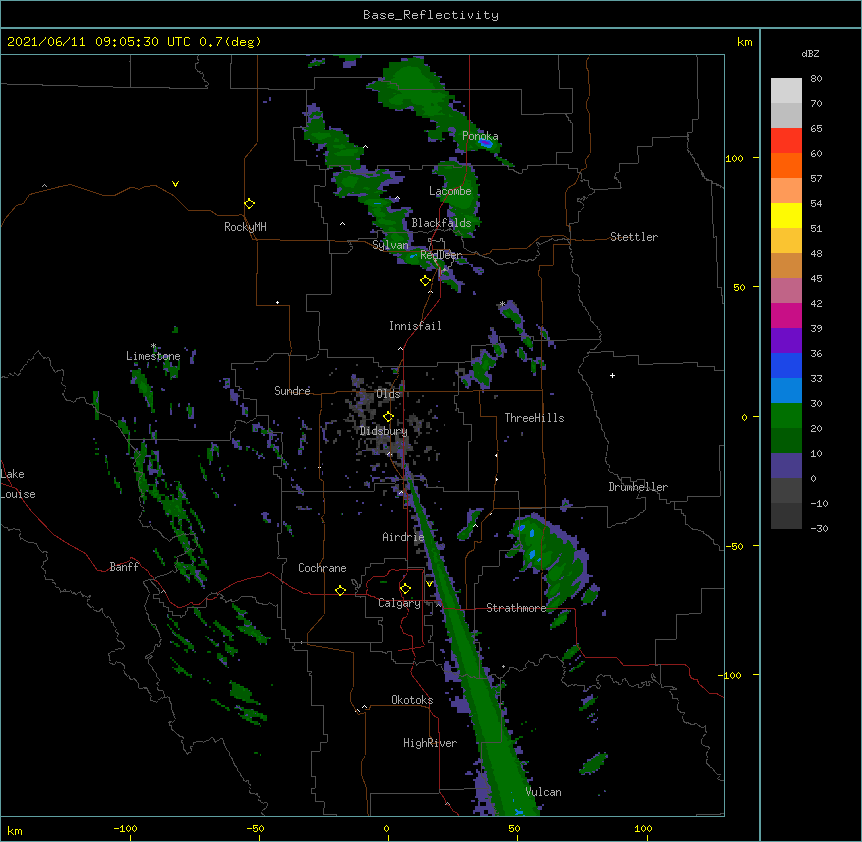Select the bright yellow dBZ legend swatch
862x842 pixels.
tap(786, 215)
